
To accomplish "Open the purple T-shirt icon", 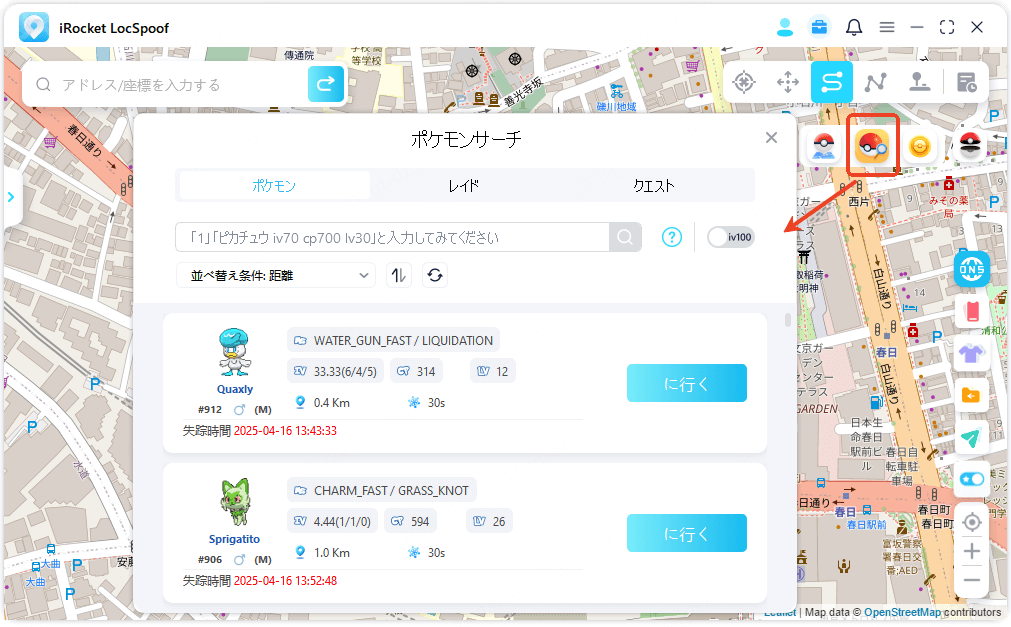I will [972, 353].
